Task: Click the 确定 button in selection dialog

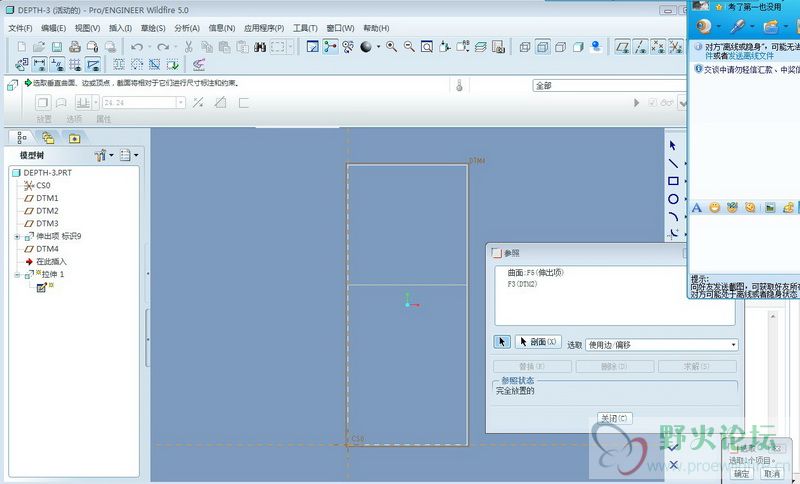Action: tap(741, 473)
